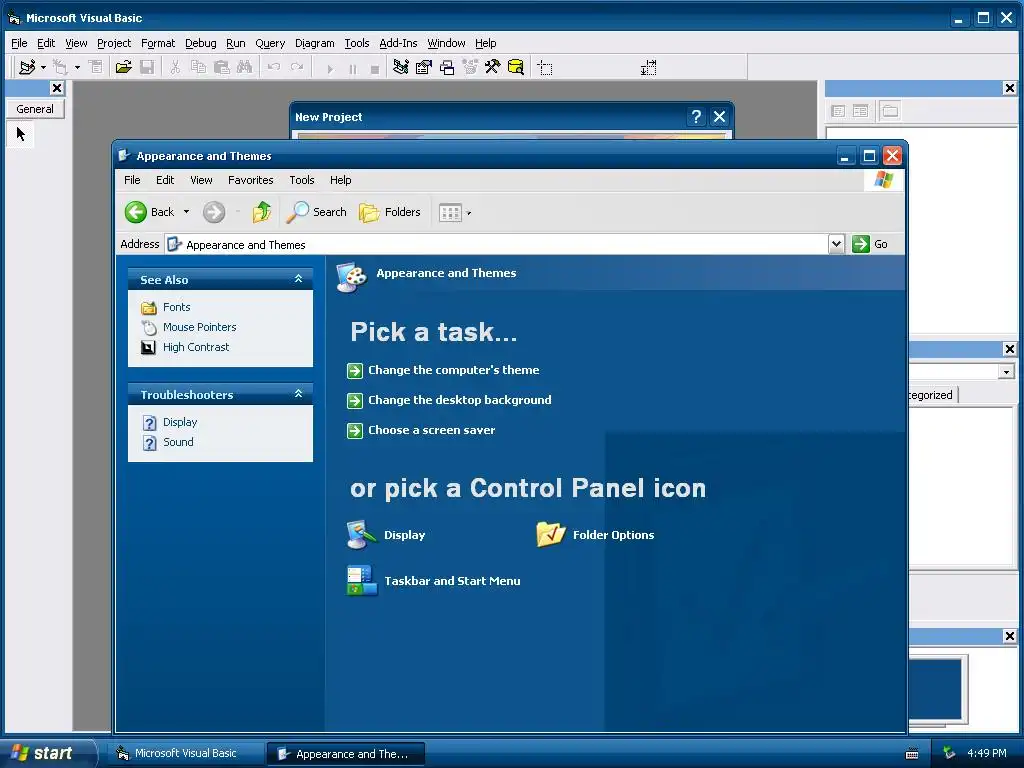Click the Open Project folder icon
This screenshot has width=1024, height=768.
(123, 67)
